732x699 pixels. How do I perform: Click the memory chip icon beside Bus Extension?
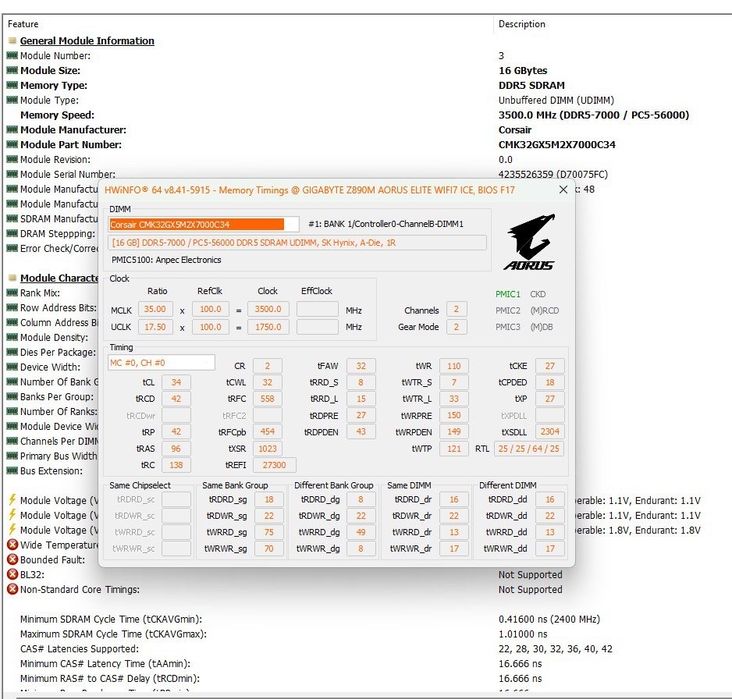click(x=13, y=471)
